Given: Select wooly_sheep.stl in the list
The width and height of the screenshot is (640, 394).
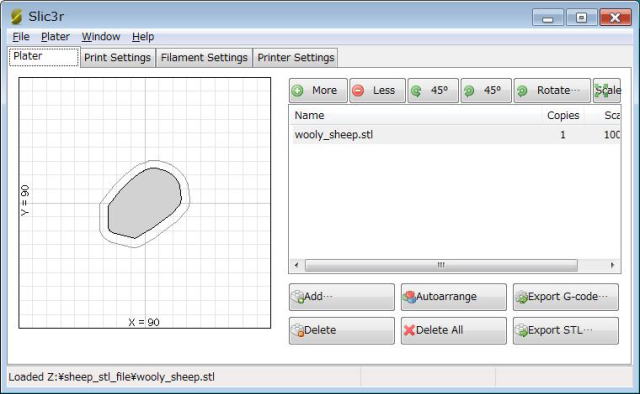Looking at the screenshot, I should [455, 135].
